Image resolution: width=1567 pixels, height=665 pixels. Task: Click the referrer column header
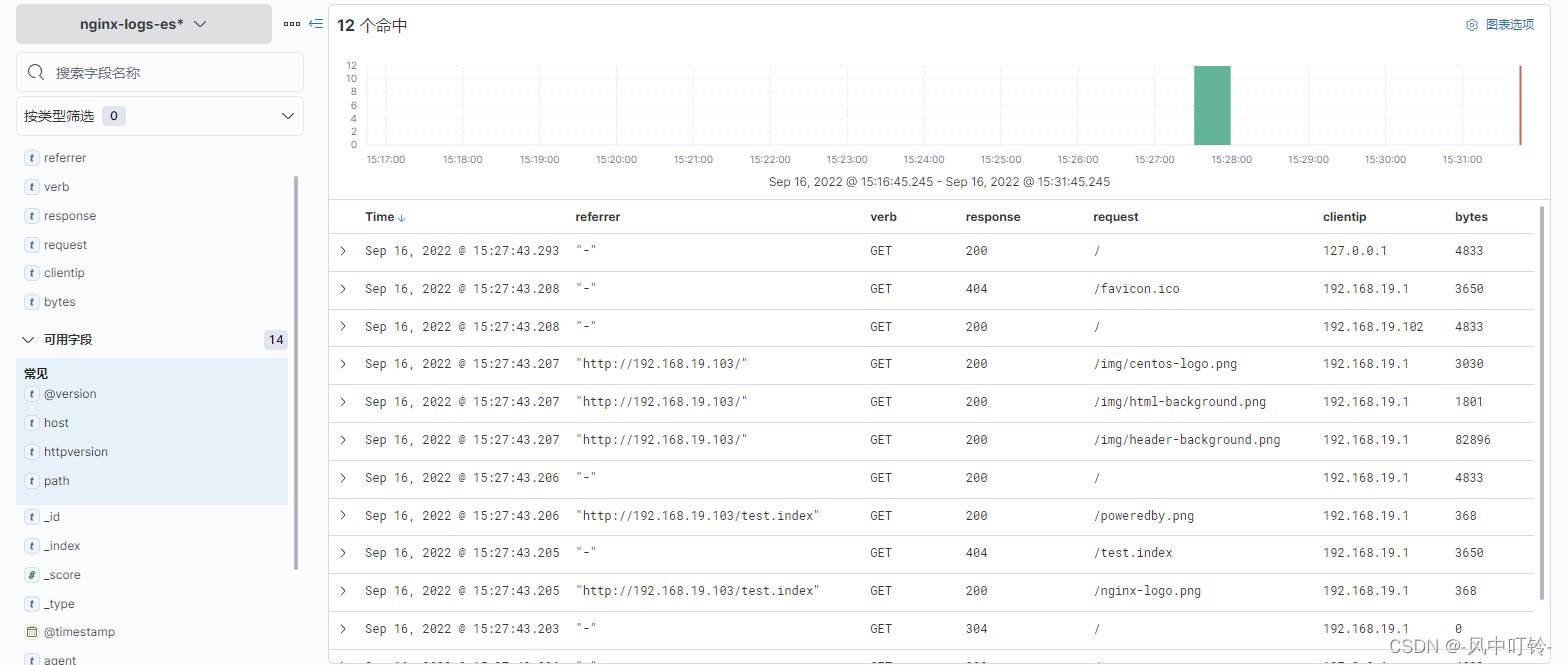(x=598, y=217)
